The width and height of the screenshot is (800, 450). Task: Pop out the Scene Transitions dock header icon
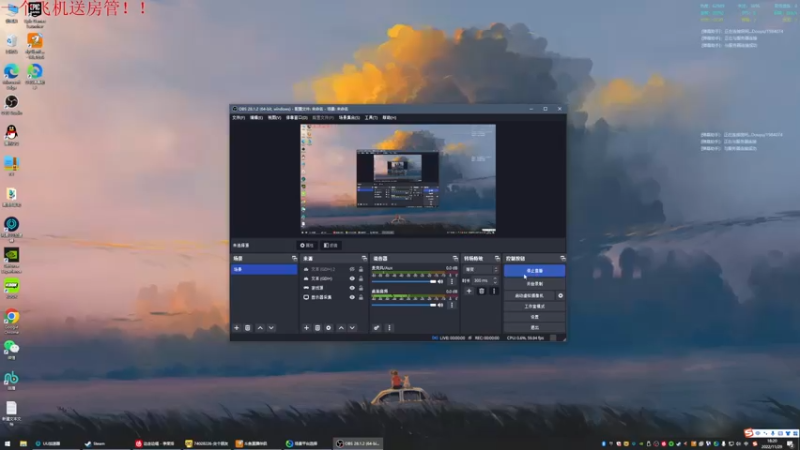(x=497, y=258)
